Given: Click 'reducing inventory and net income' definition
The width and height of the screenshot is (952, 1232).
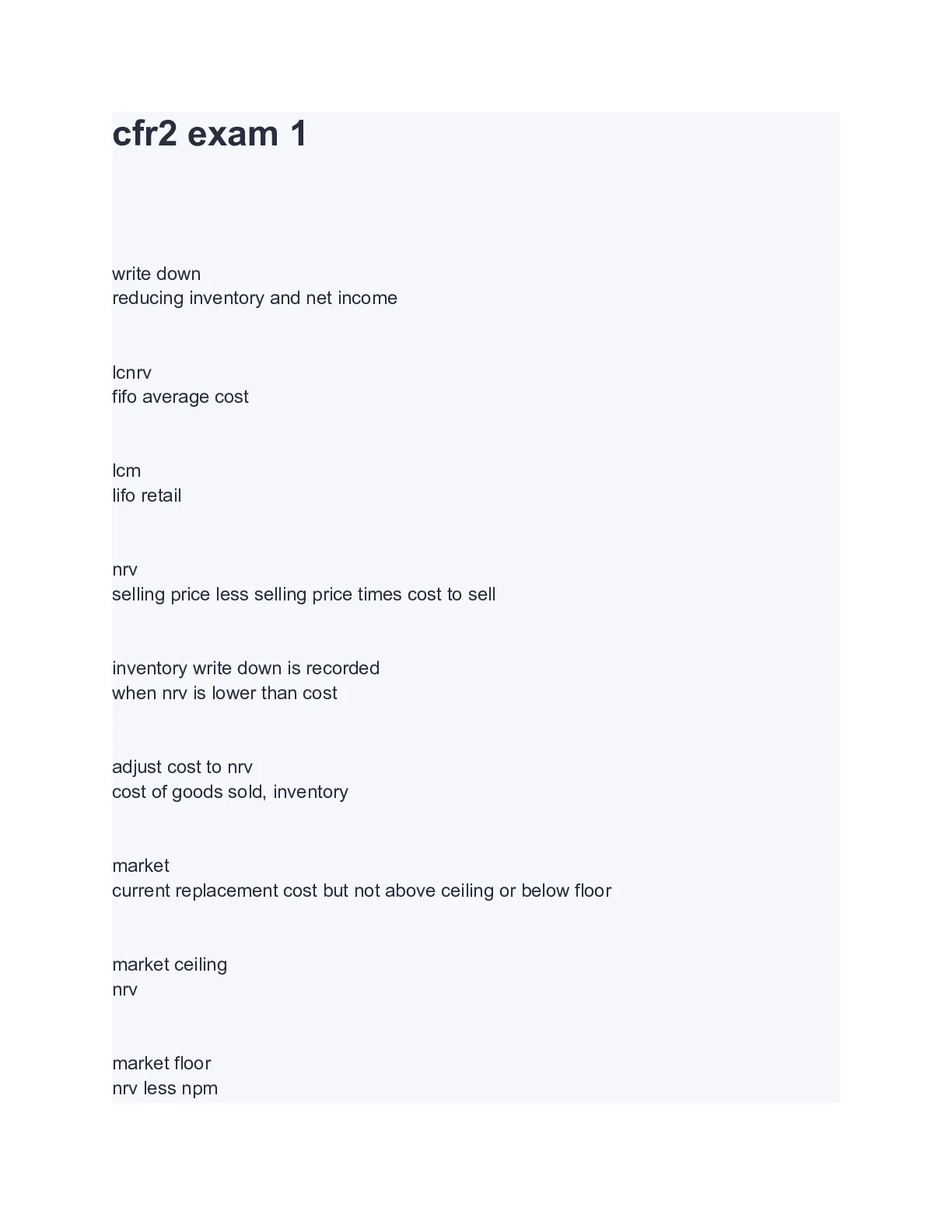Looking at the screenshot, I should (254, 298).
